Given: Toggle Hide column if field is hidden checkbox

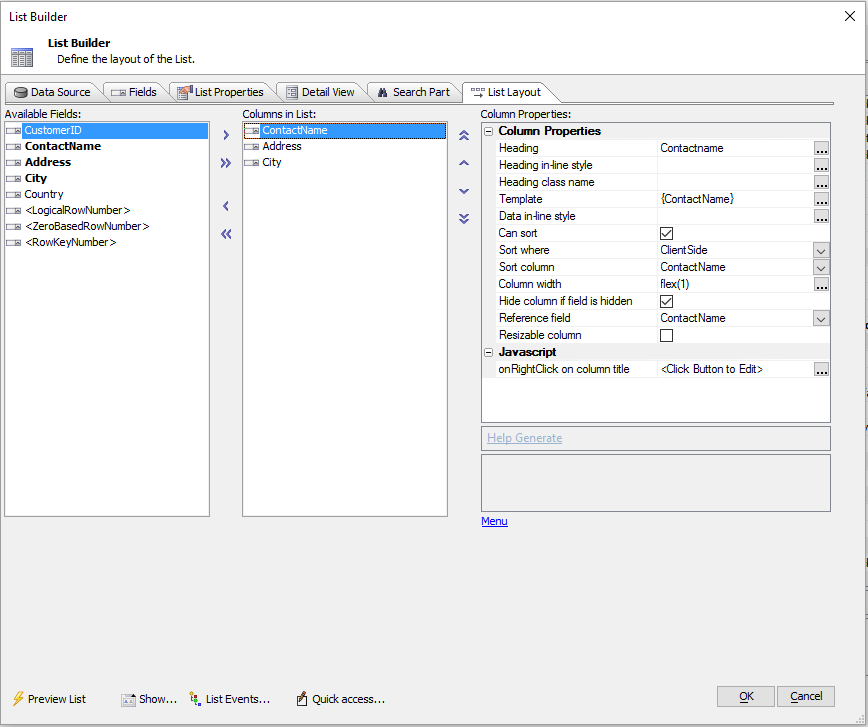Looking at the screenshot, I should click(666, 301).
